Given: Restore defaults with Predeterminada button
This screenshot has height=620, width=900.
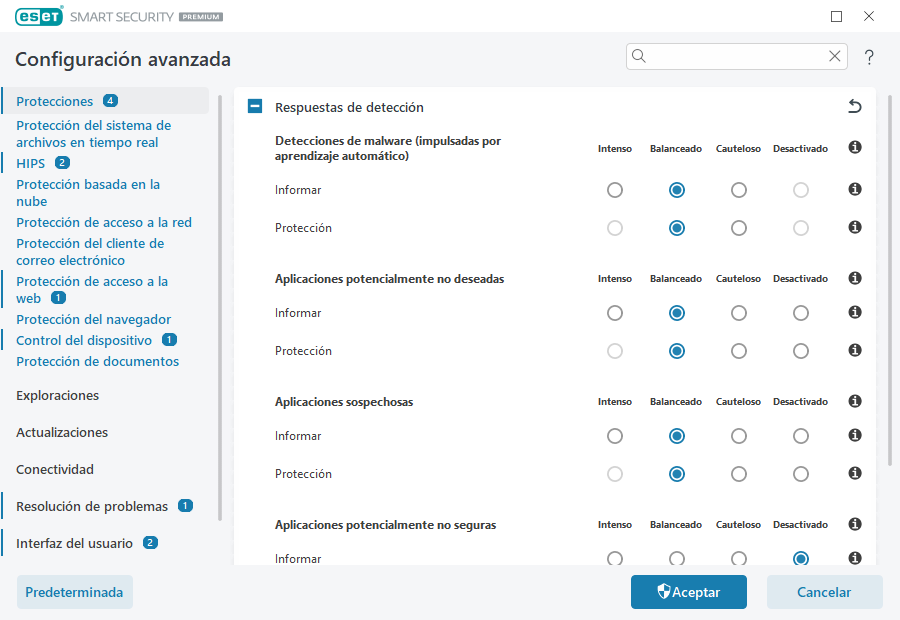Looking at the screenshot, I should pyautogui.click(x=74, y=592).
